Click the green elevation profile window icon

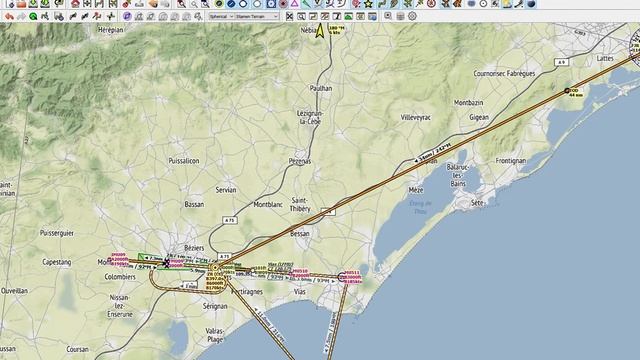coord(349,16)
